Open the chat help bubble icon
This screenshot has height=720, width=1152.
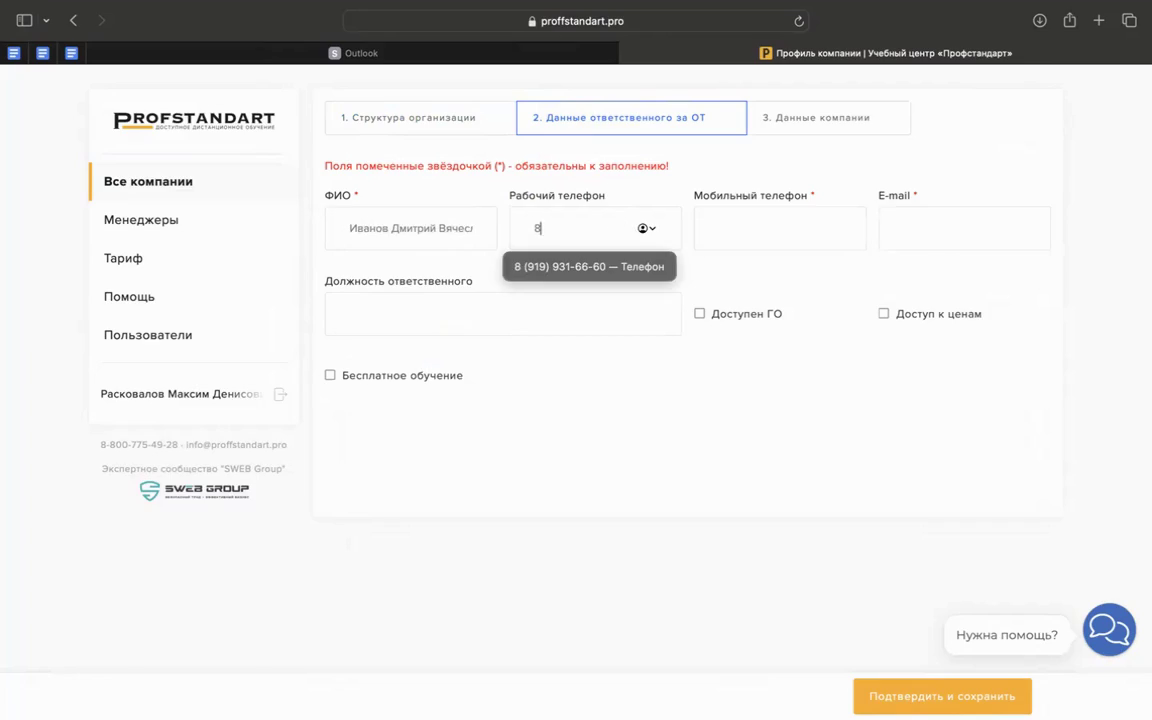1109,630
